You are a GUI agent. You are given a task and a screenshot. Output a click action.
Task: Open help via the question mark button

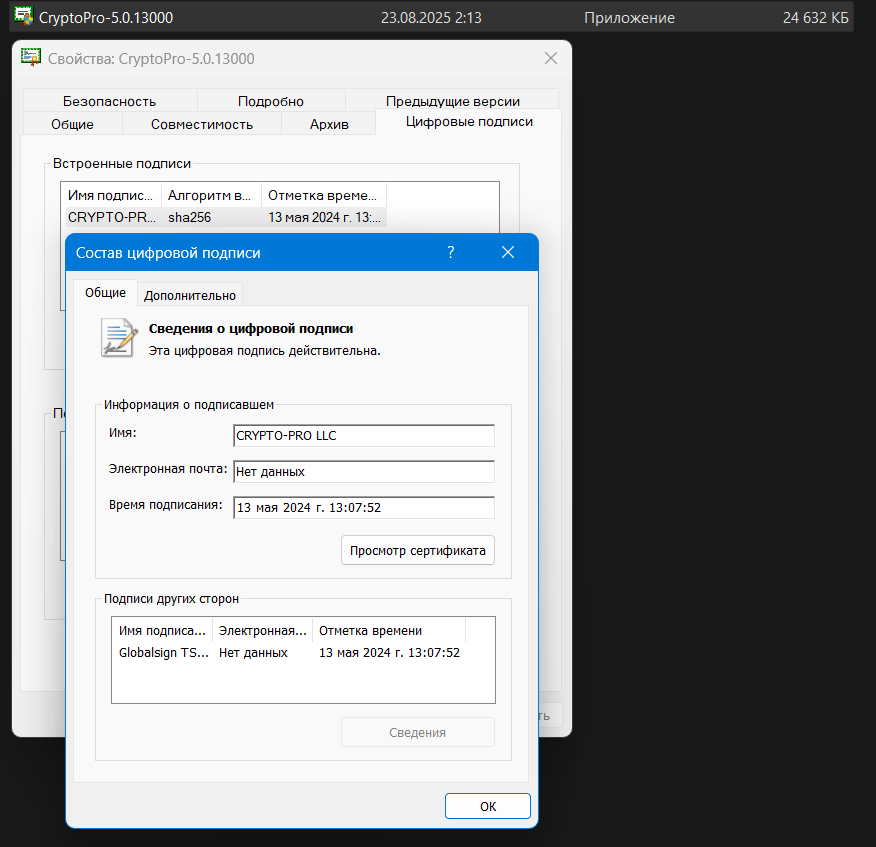click(451, 253)
